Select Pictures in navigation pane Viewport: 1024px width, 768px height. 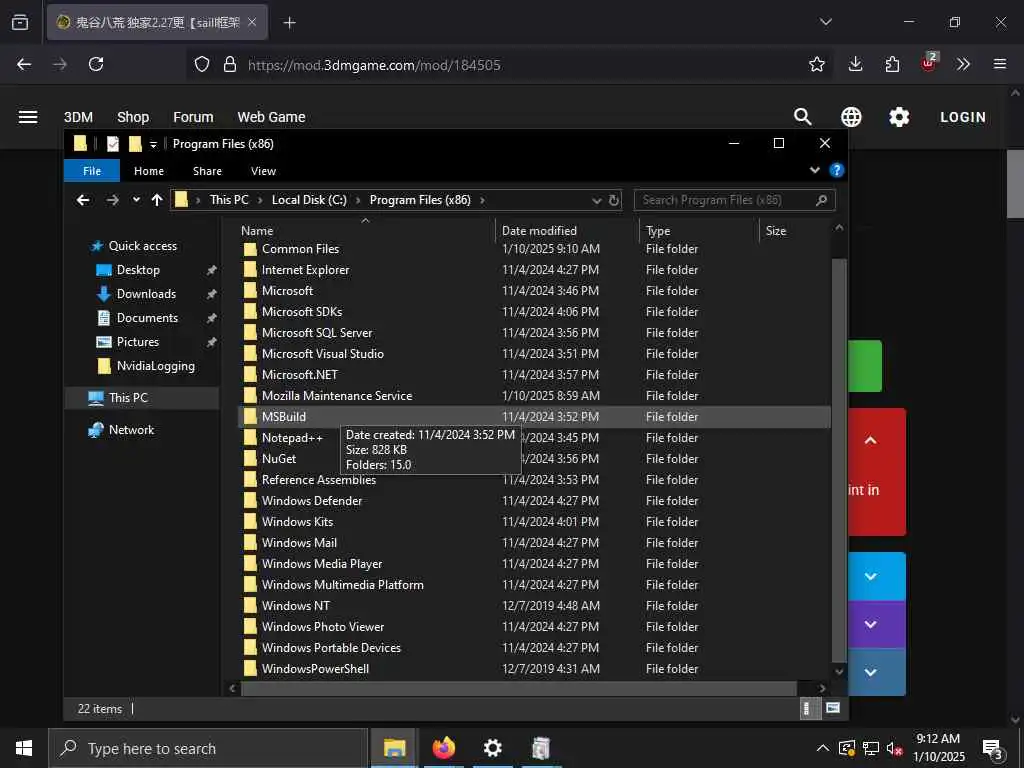click(x=137, y=342)
